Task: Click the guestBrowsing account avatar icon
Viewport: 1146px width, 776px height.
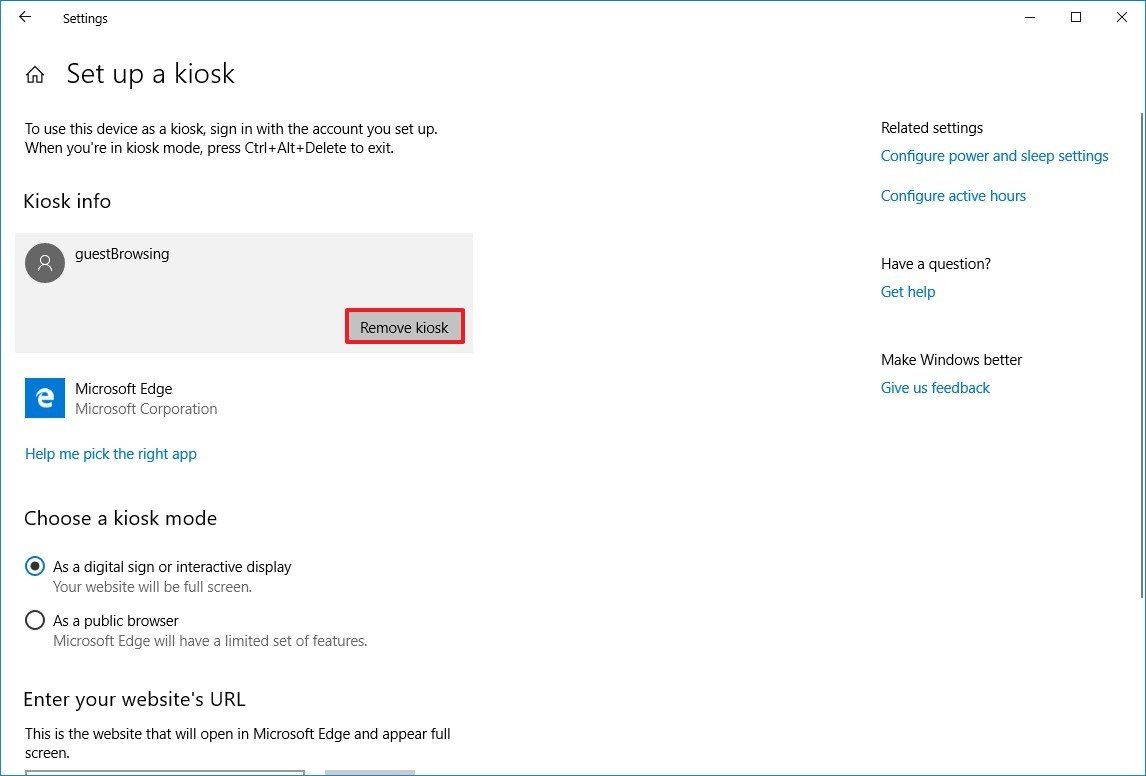Action: [x=44, y=262]
